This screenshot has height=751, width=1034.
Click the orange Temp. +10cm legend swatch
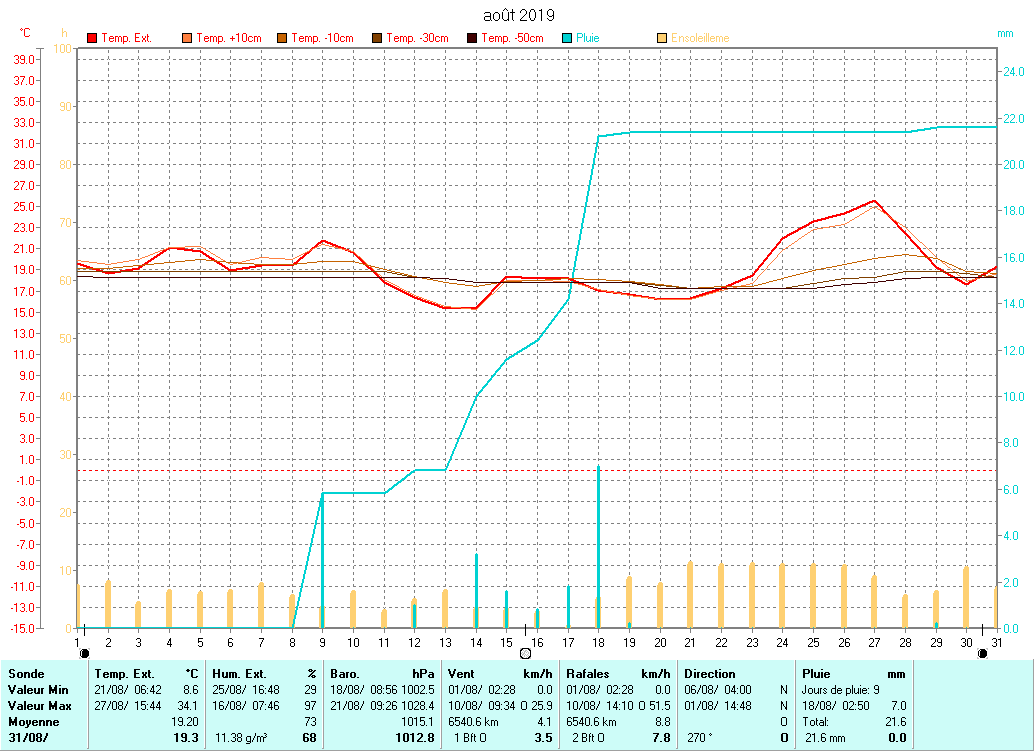pyautogui.click(x=187, y=38)
